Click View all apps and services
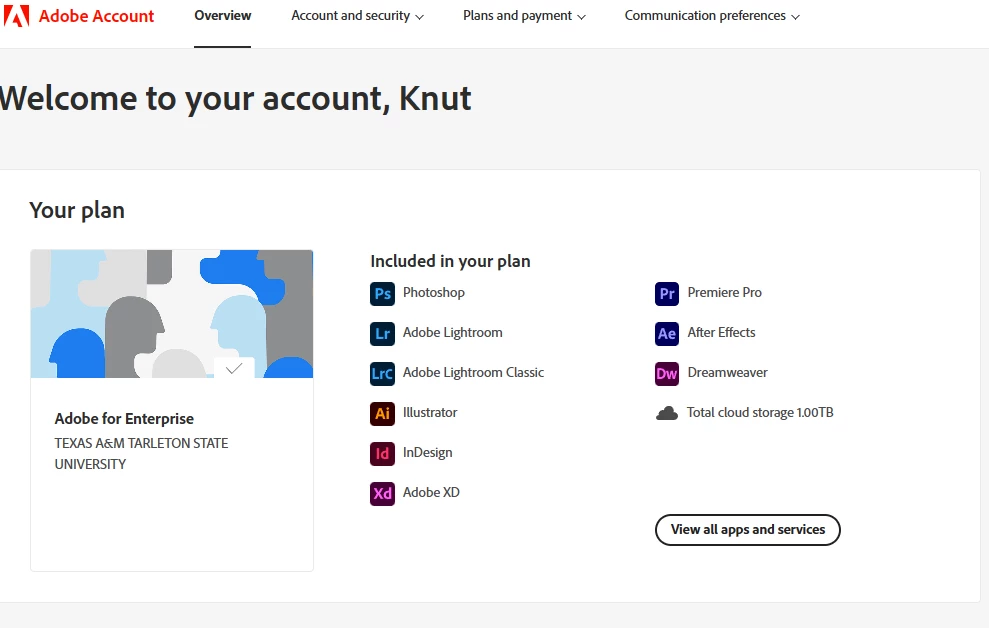The width and height of the screenshot is (989, 628). pos(747,530)
